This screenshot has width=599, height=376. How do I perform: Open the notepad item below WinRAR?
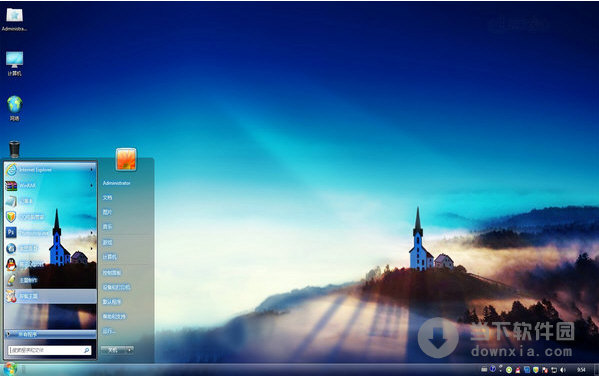[50, 201]
